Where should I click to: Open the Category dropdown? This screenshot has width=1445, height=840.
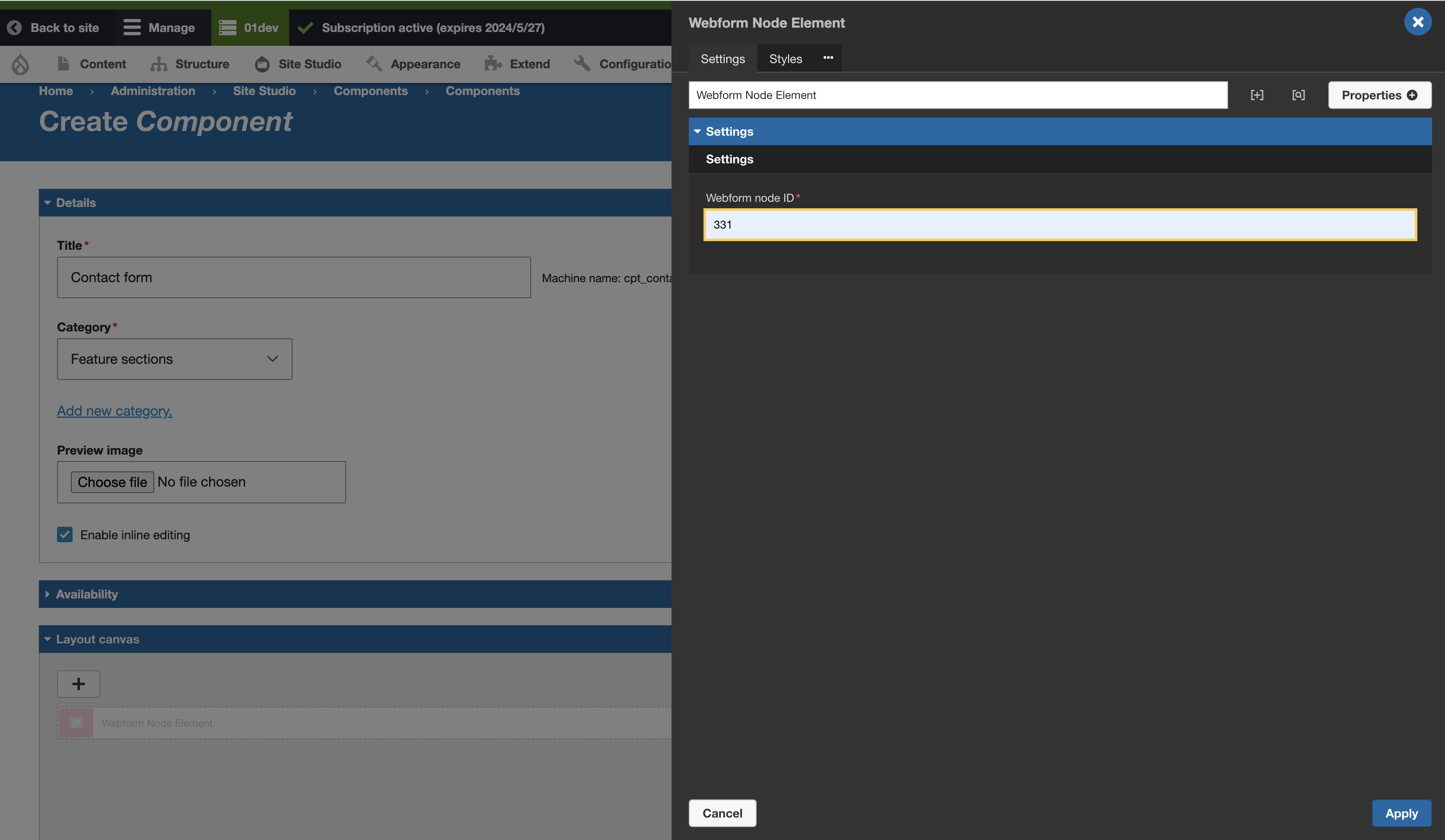[x=174, y=359]
